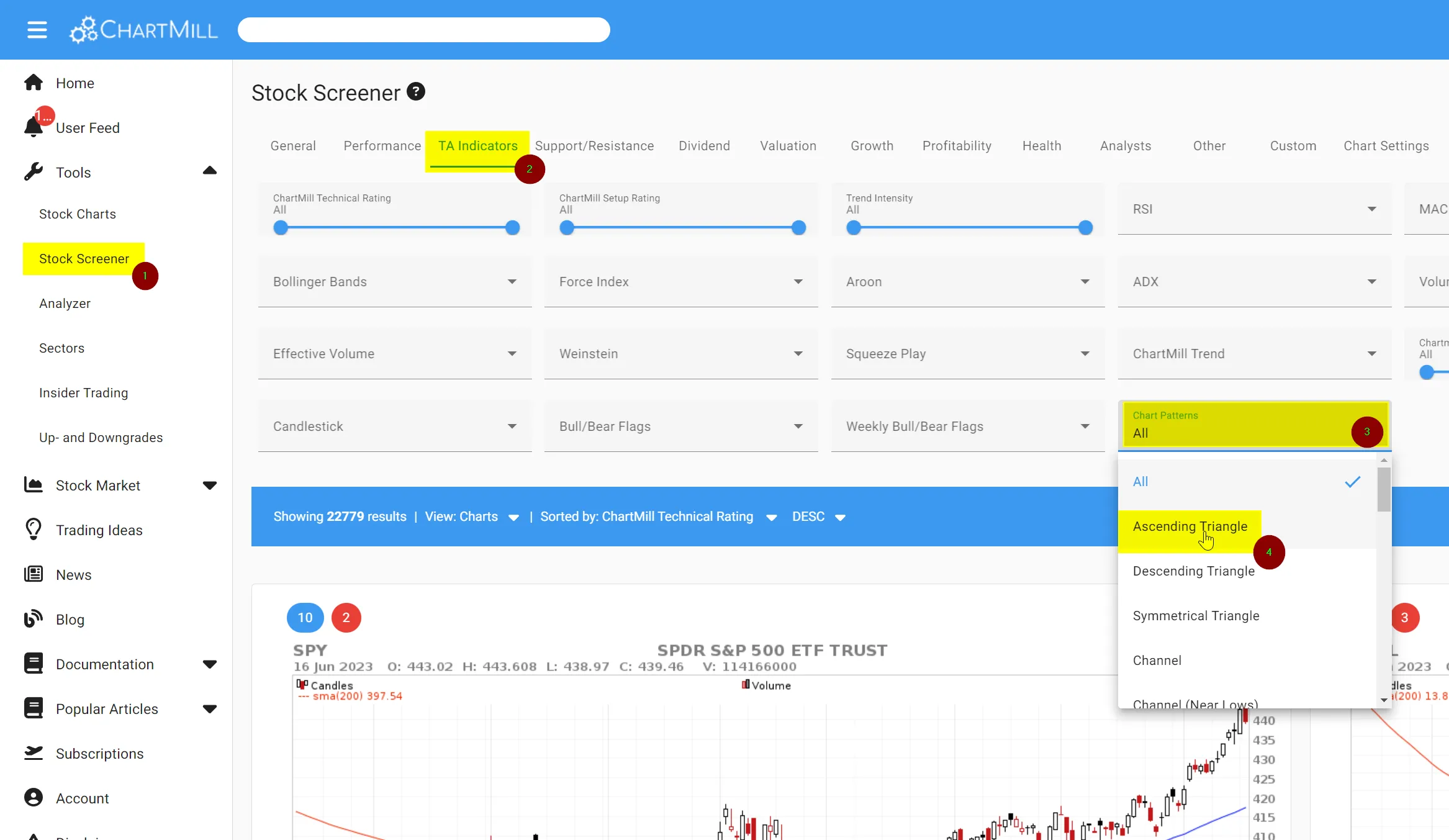Click ChartMill Setup Rating left slider handle
1449x840 pixels.
[x=567, y=228]
